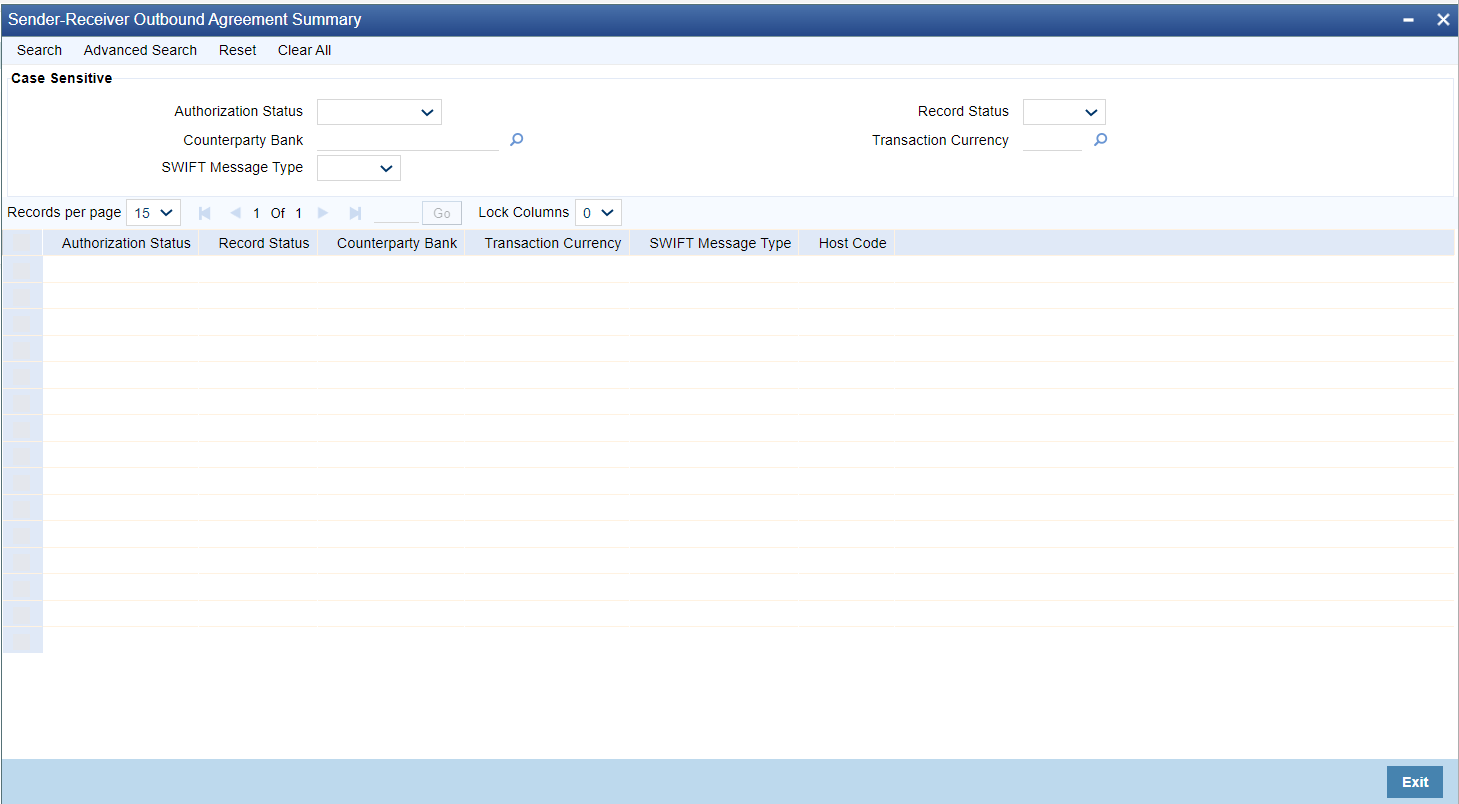Click Transaction Currency column header

pyautogui.click(x=553, y=243)
